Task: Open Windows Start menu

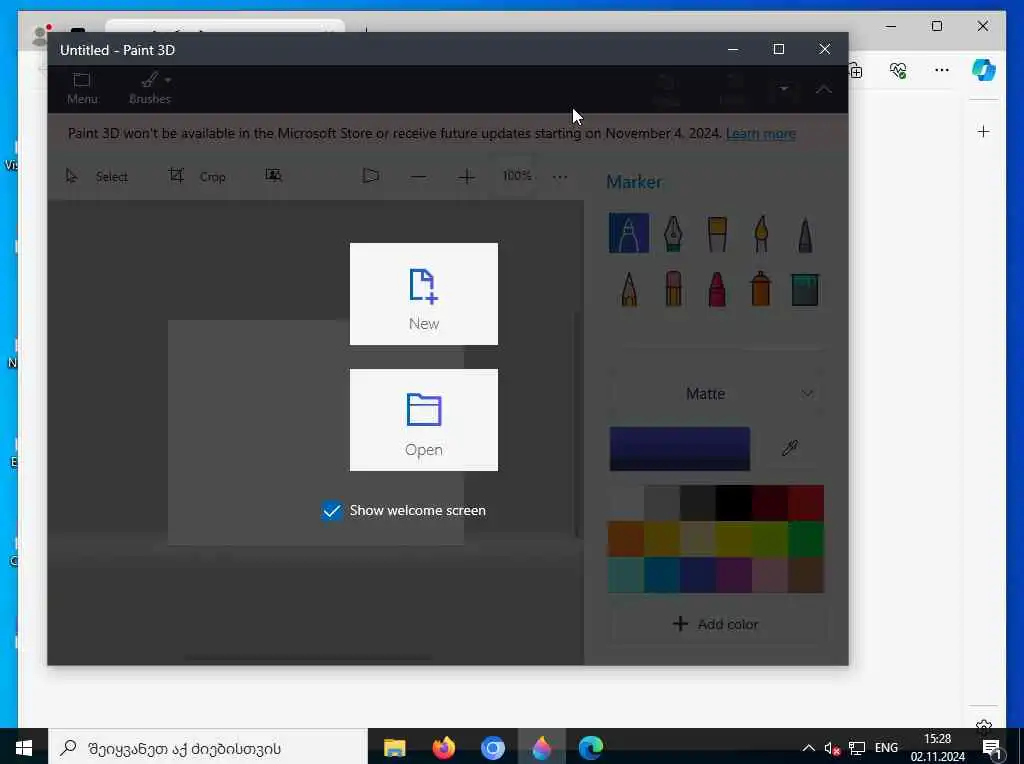Action: coord(24,748)
